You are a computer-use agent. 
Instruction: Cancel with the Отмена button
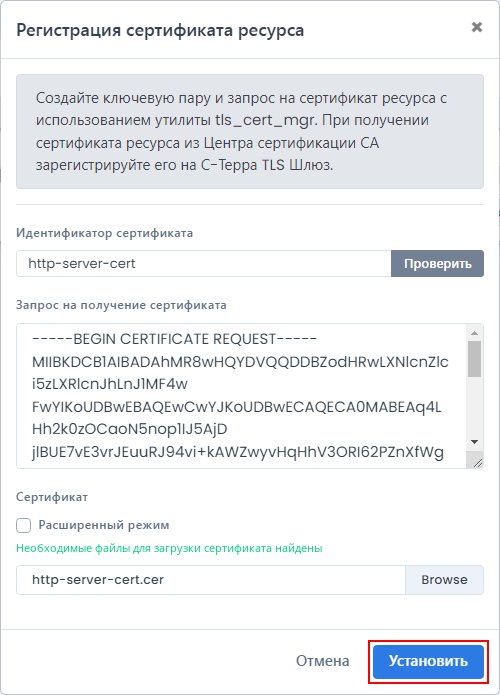click(322, 661)
